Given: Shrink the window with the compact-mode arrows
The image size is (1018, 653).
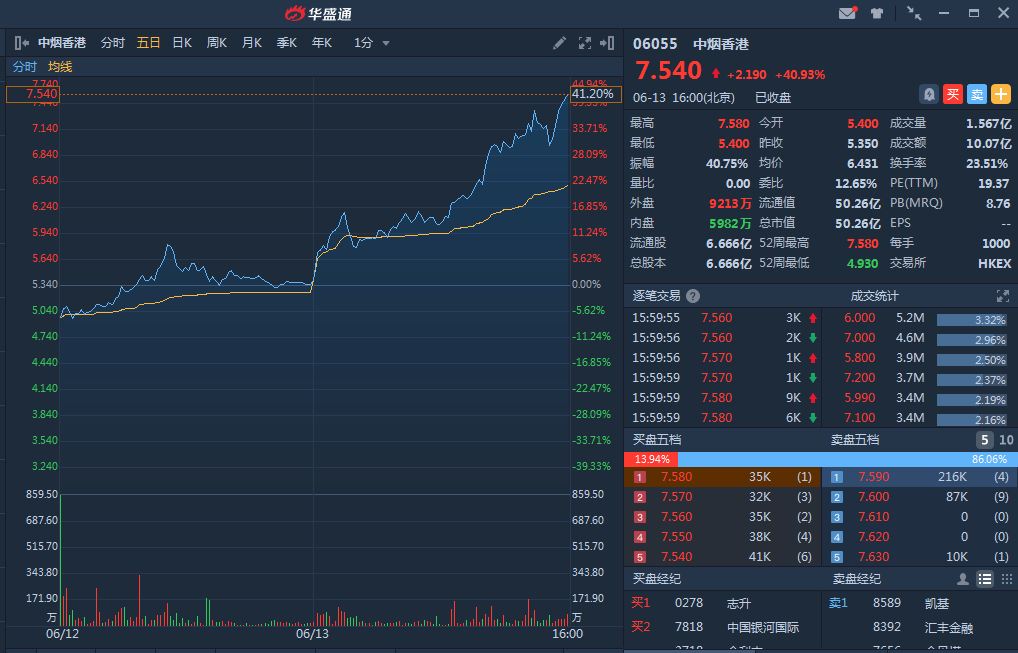Looking at the screenshot, I should point(914,13).
